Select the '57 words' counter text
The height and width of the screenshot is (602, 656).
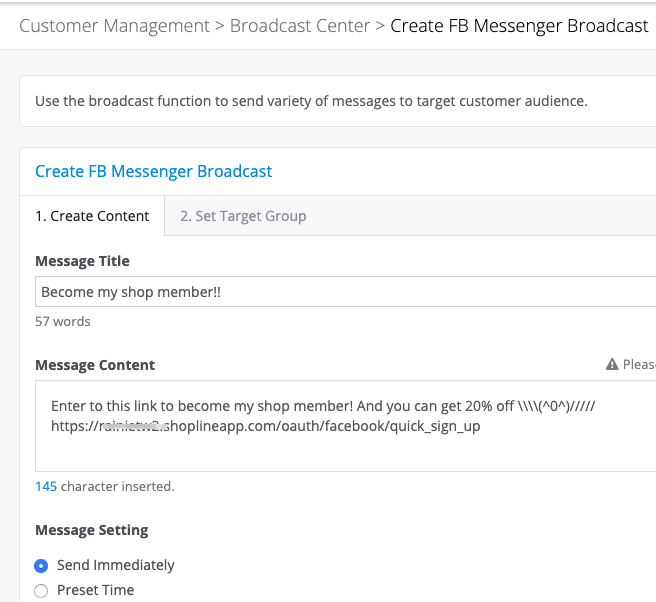(x=63, y=321)
